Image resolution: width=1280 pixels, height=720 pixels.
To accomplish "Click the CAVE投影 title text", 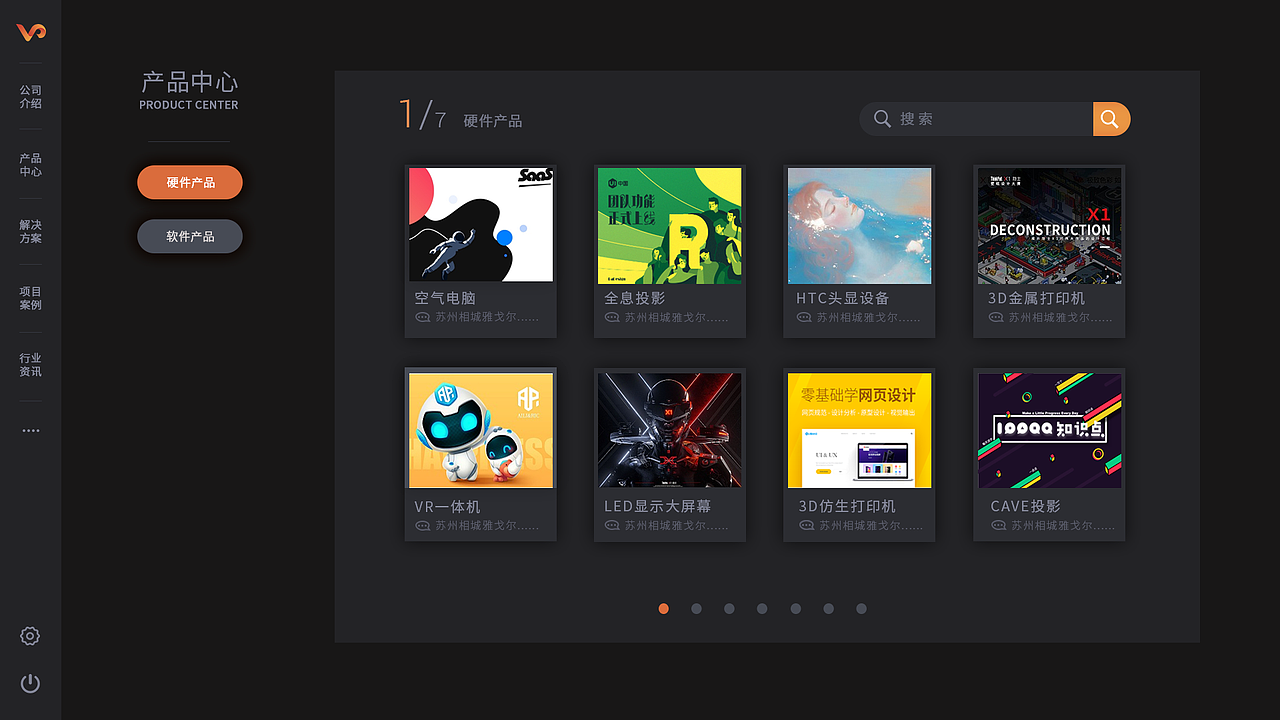I will pyautogui.click(x=1026, y=506).
